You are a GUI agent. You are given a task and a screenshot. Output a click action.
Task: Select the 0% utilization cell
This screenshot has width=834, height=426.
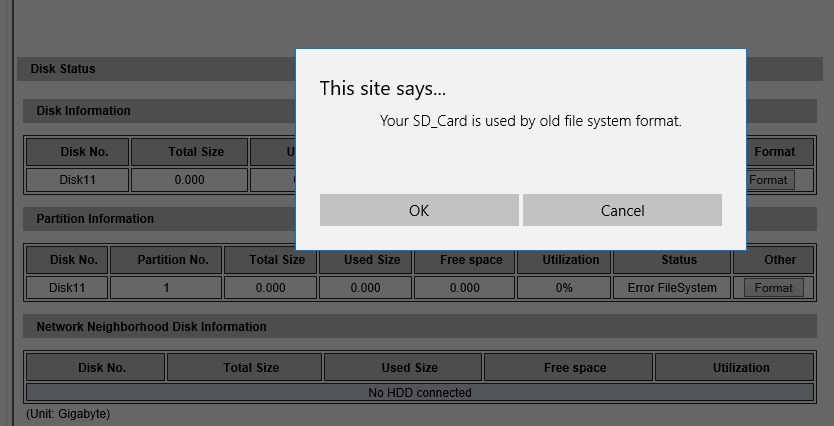point(564,288)
